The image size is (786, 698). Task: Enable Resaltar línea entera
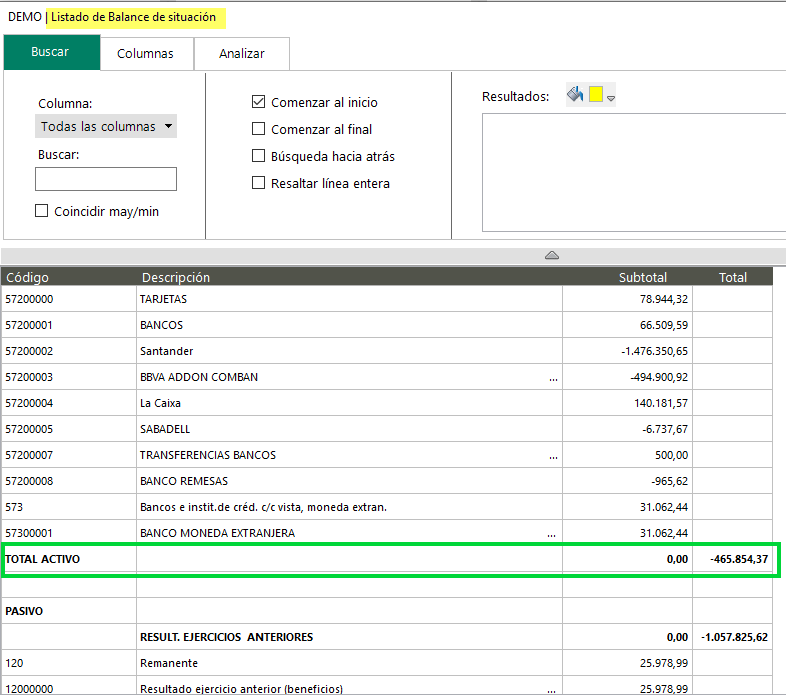pos(259,183)
